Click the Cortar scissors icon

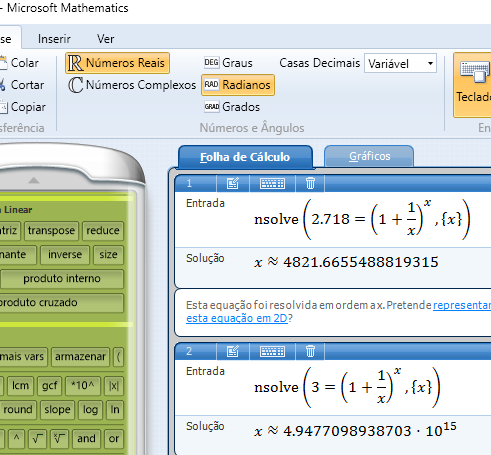(3, 85)
